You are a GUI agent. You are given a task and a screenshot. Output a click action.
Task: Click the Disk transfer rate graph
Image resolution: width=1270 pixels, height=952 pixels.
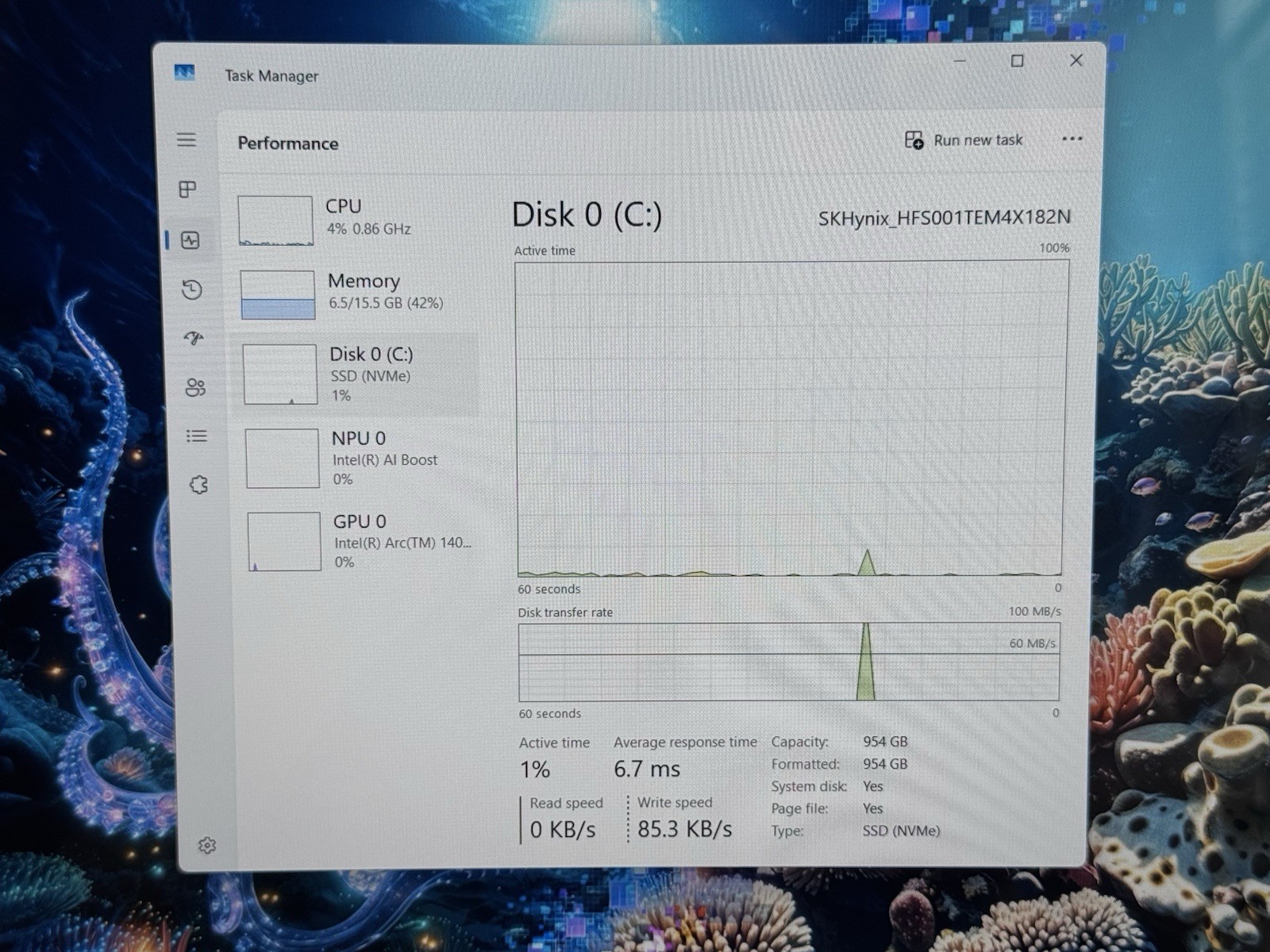789,662
